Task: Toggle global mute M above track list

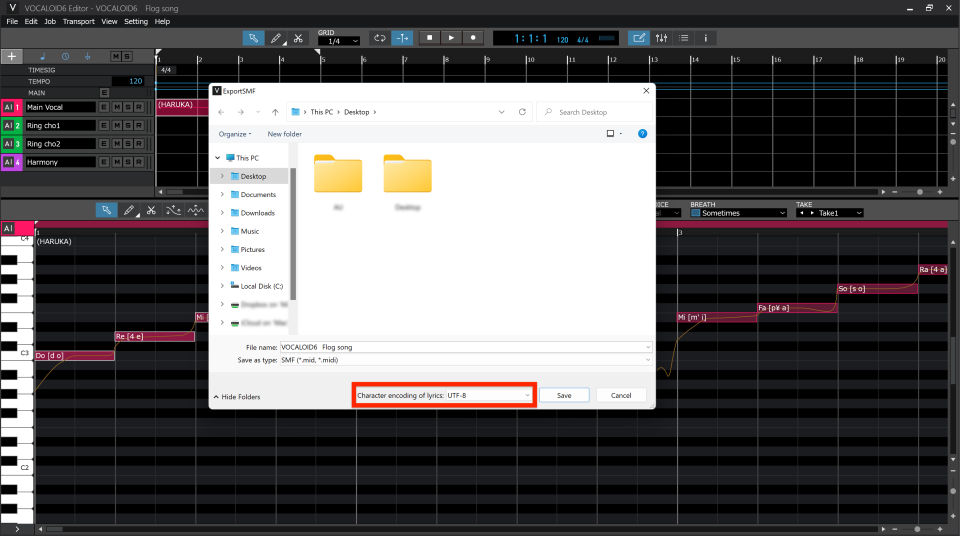Action: (116, 56)
